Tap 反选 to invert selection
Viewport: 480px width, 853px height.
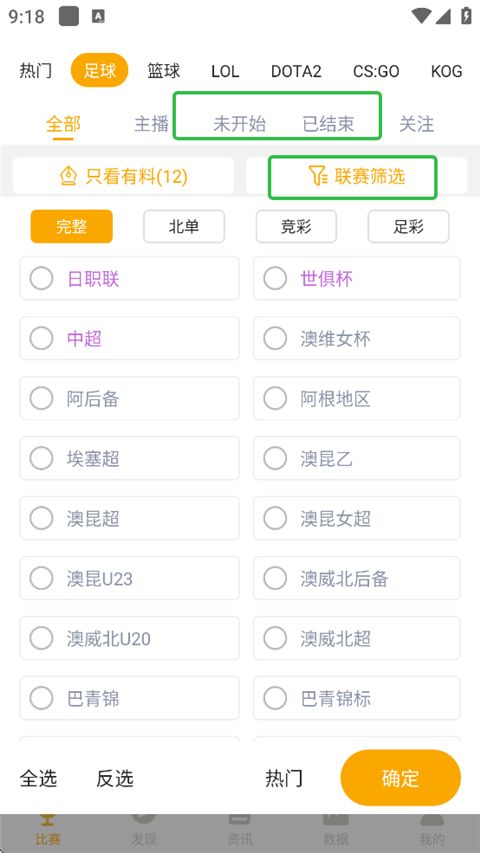(115, 778)
